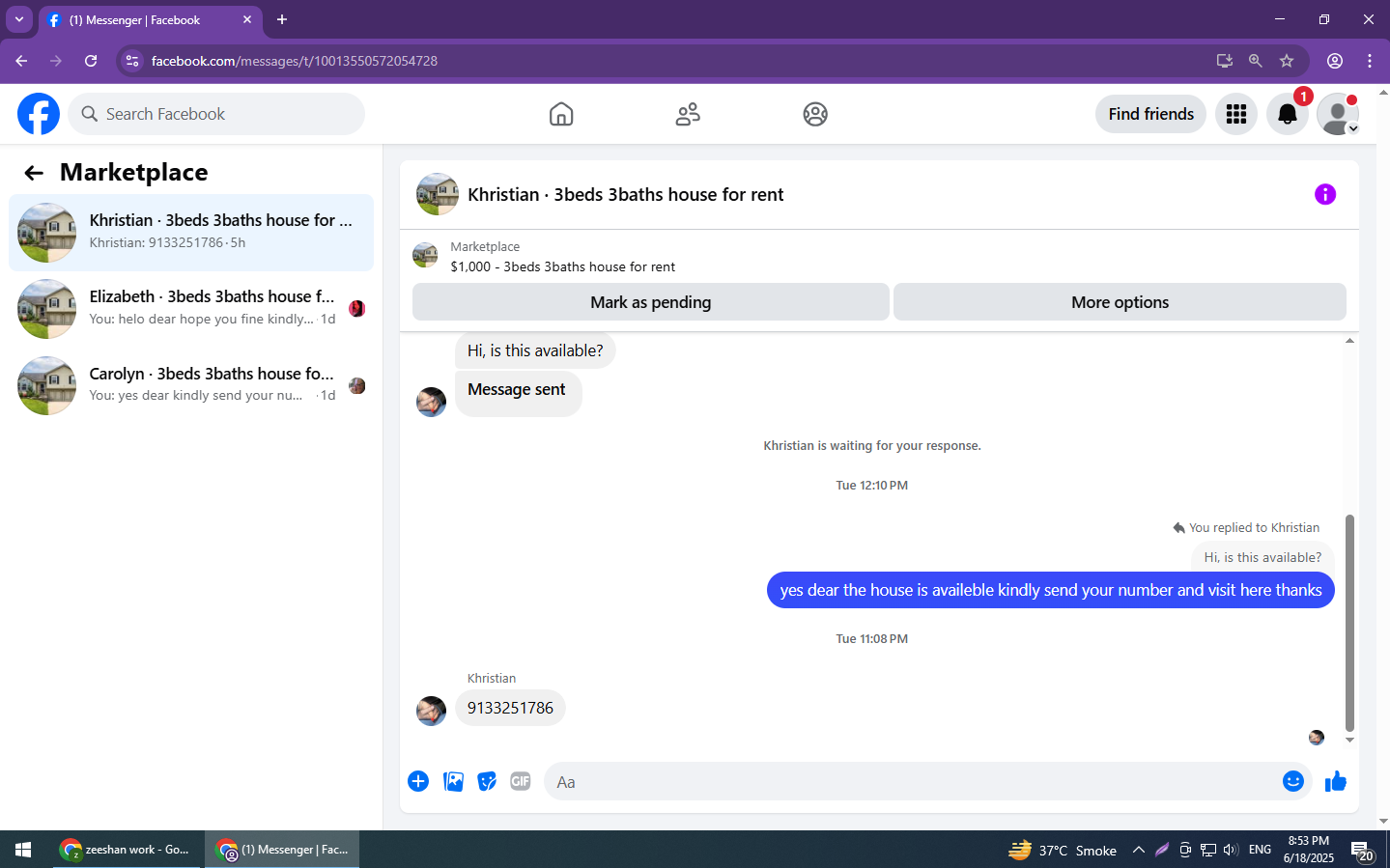Screen dimensions: 1390x868
Task: Click the 'Tue 12:10 PM' timestamp
Action: pos(872,486)
